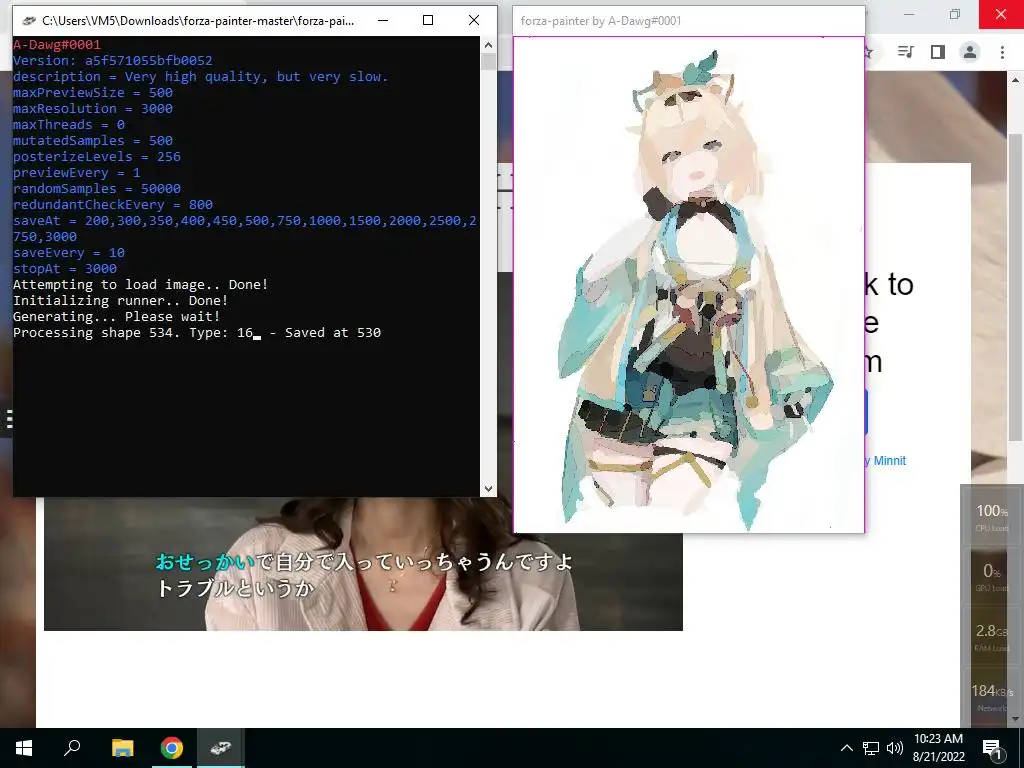
Task: Open network status tray icon
Action: pos(871,748)
